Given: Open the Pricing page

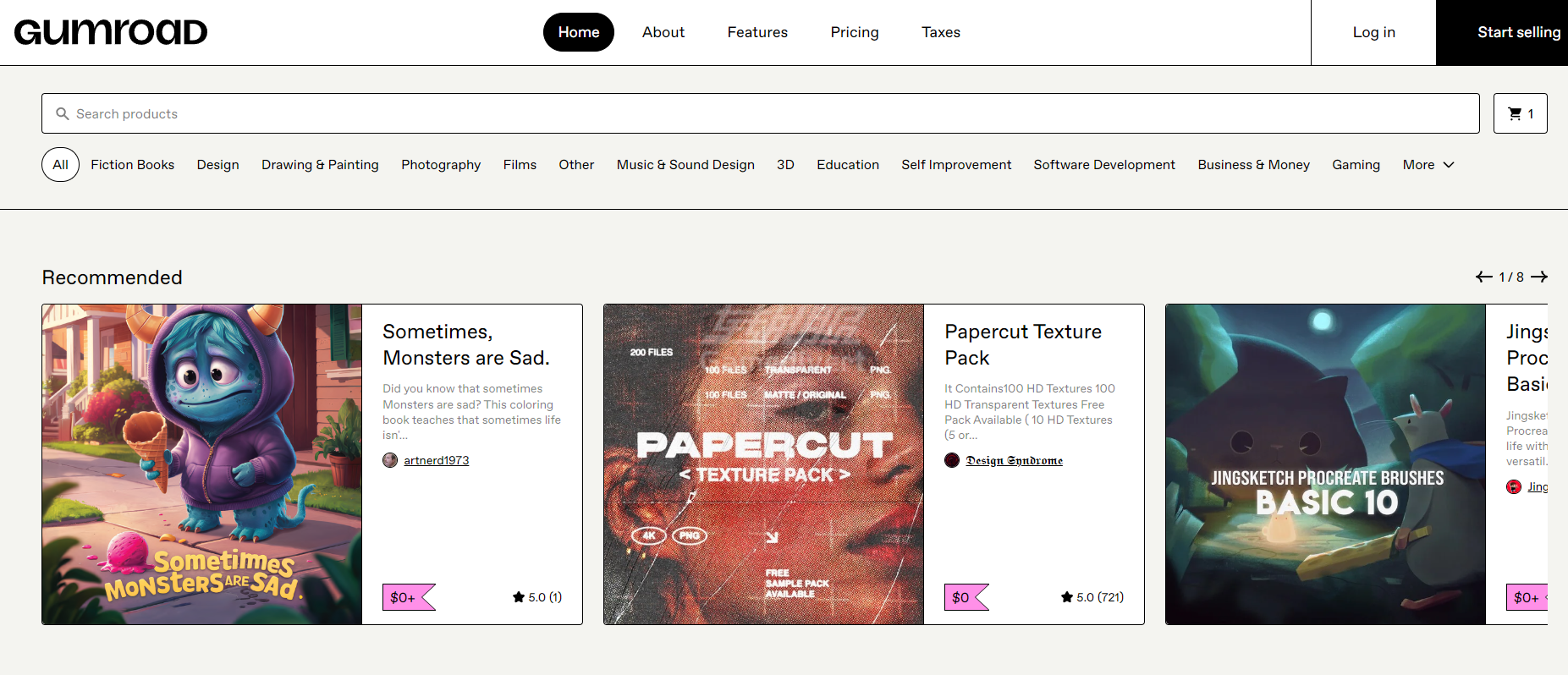Looking at the screenshot, I should (855, 32).
